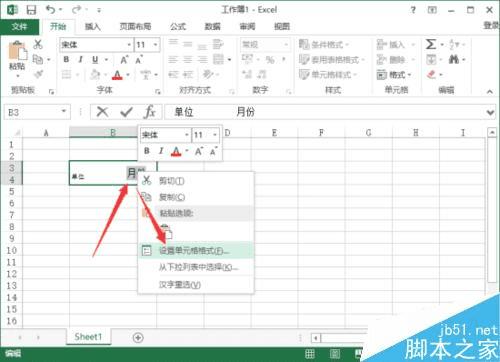500x362 pixels.
Task: Click the Undo arrow in title bar
Action: [50, 9]
